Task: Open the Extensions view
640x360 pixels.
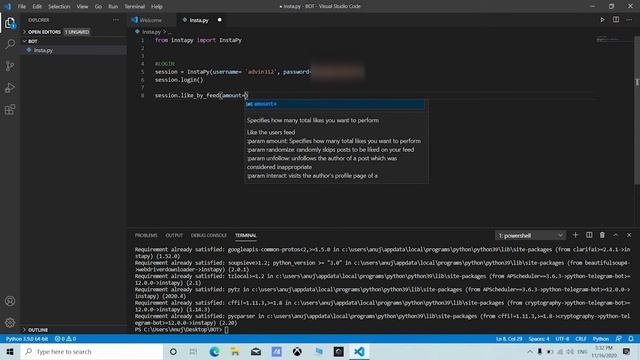Action: (10, 109)
